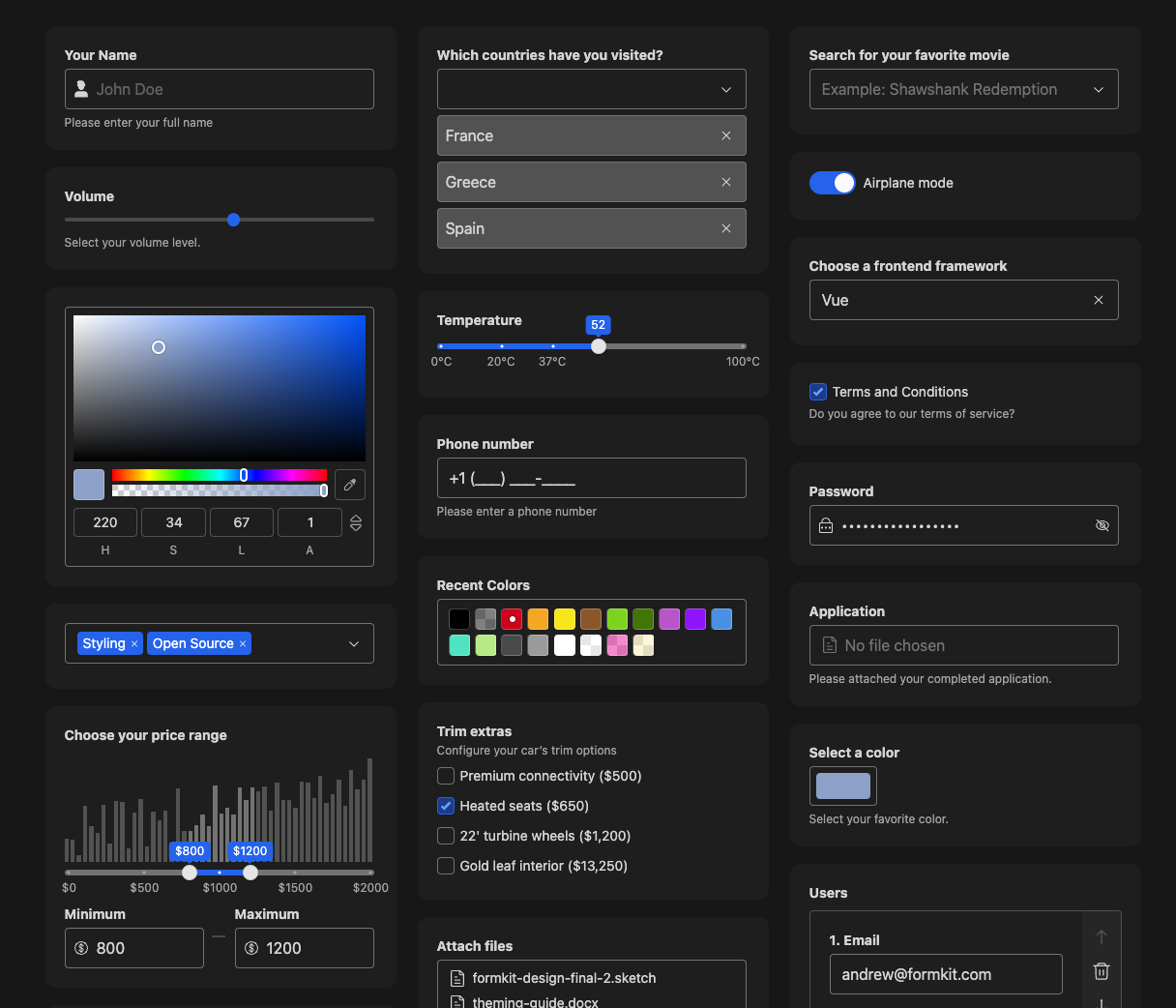Screen dimensions: 1176x1008
Task: Enable Gold leaf interior option
Action: [x=446, y=866]
